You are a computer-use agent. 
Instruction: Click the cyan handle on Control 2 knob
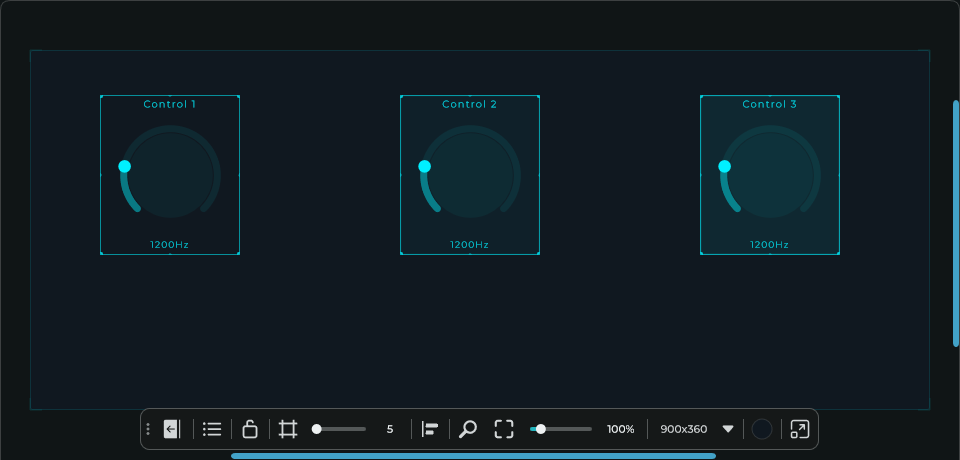tap(424, 167)
